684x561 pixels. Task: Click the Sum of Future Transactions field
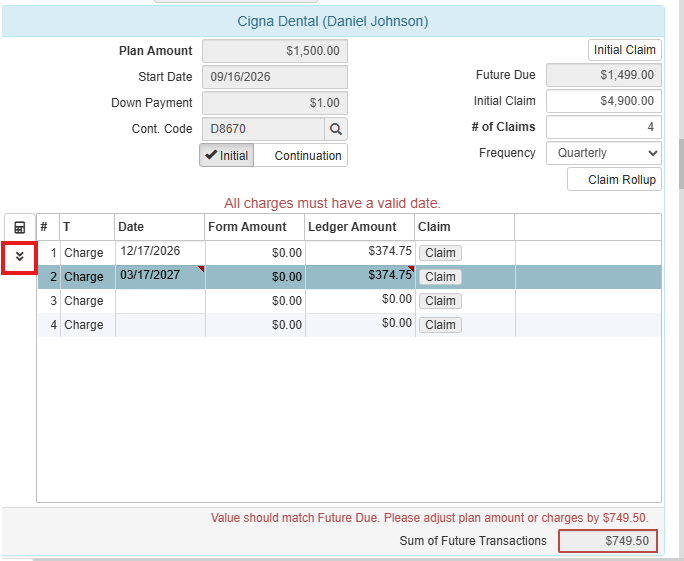click(x=608, y=541)
